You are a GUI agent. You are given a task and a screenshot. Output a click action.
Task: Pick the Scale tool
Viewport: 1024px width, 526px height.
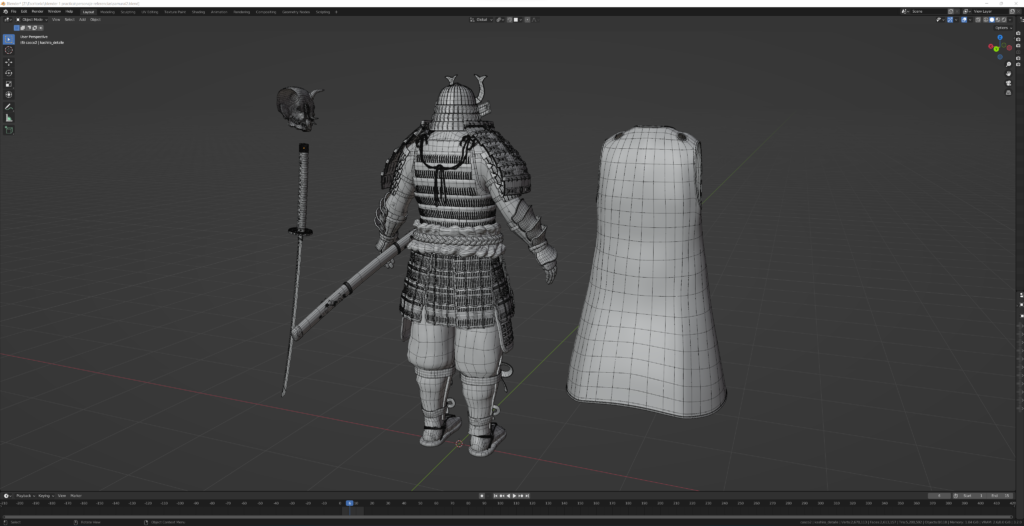[8, 84]
